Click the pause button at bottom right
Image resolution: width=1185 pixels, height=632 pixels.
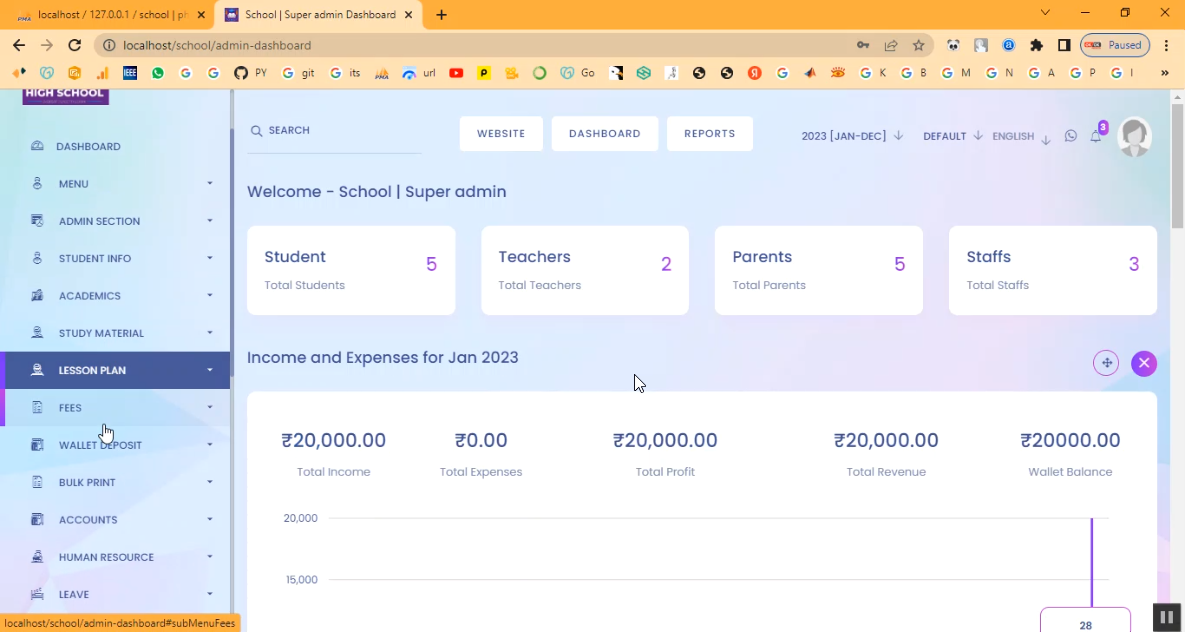pyautogui.click(x=1166, y=617)
